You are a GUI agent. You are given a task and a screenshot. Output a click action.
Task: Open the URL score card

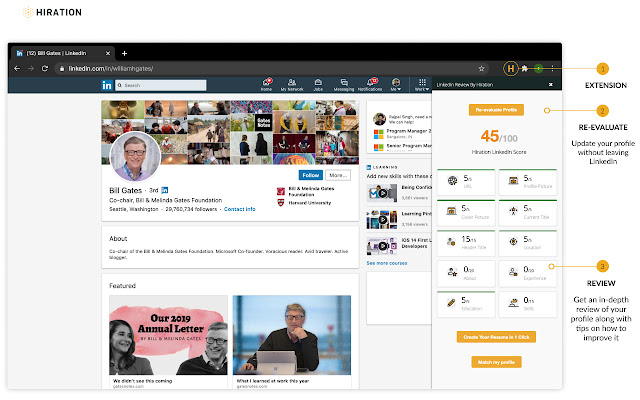click(x=466, y=182)
